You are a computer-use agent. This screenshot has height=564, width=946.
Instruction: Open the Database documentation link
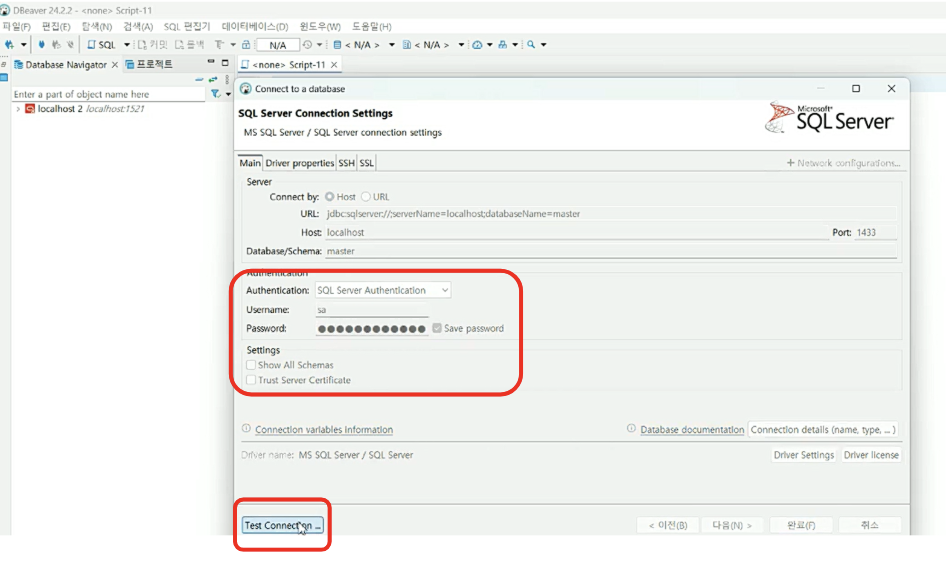[692, 430]
